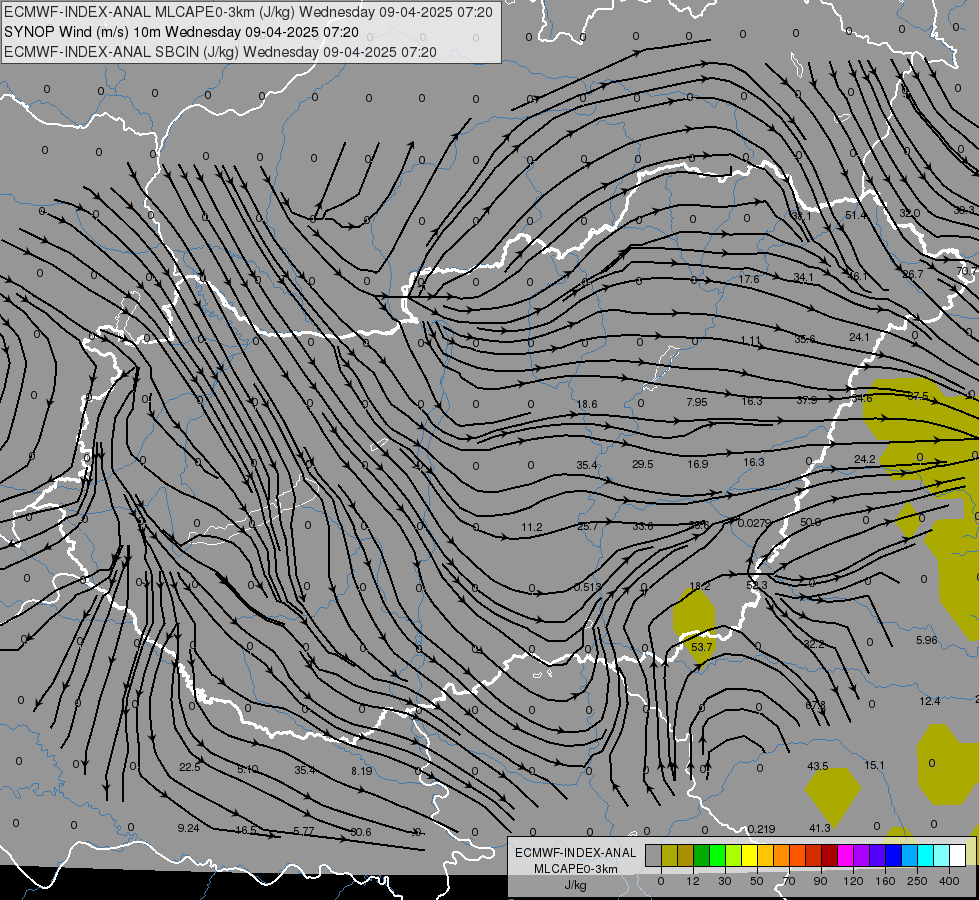Viewport: 979px width, 900px height.
Task: Click the map value 0.513
Action: tap(588, 587)
